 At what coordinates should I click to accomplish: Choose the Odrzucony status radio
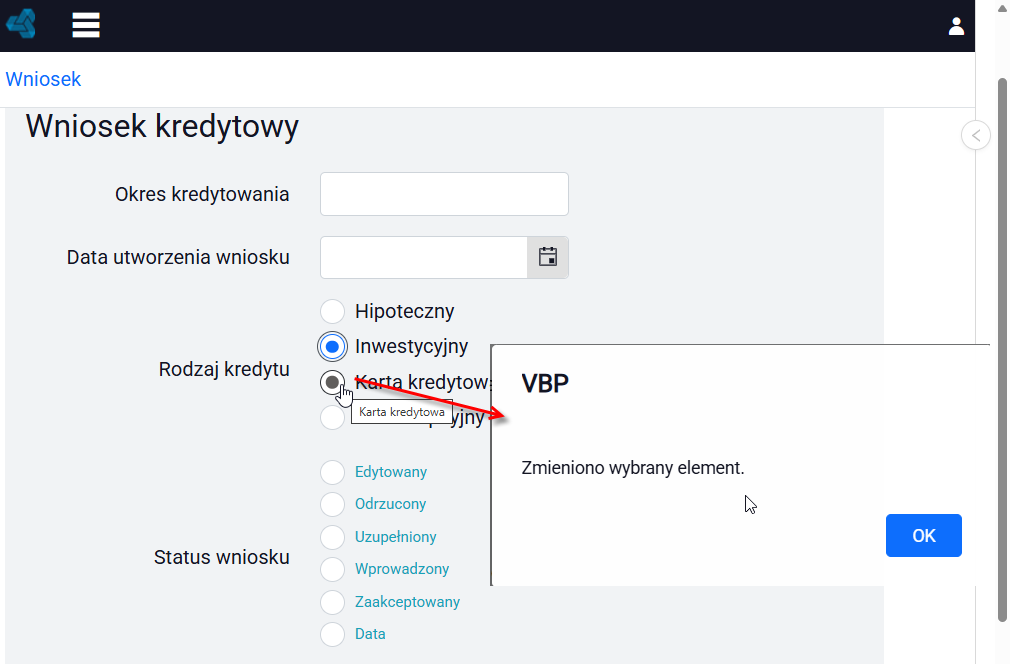(332, 504)
